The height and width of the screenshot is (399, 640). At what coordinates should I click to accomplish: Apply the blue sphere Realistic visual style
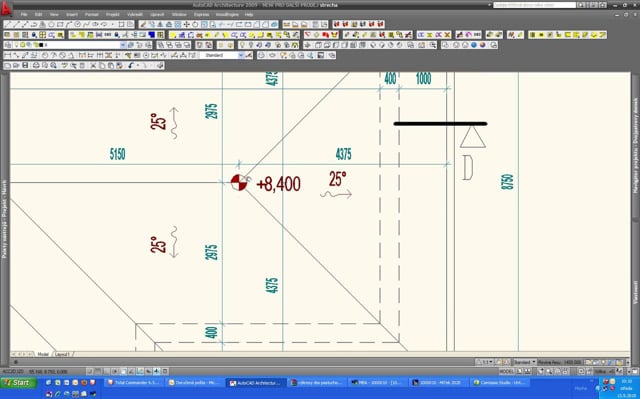[474, 45]
